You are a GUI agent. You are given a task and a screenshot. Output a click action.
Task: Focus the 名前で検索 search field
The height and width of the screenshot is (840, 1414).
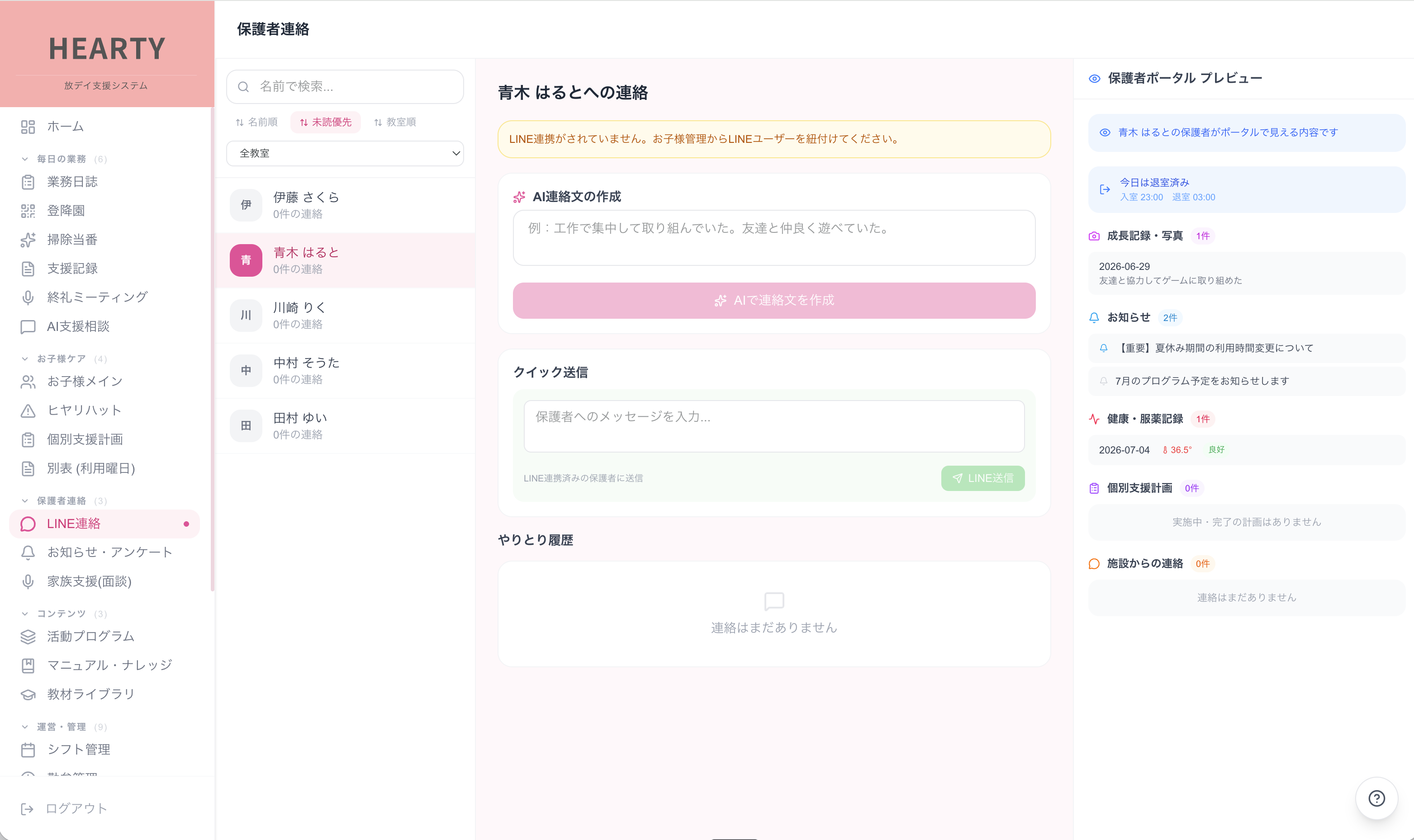tap(345, 87)
